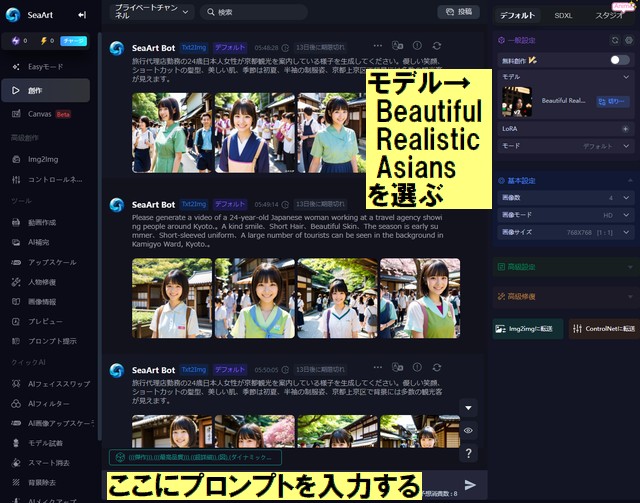Click the AI補完 icon
The width and height of the screenshot is (640, 503).
[16, 242]
